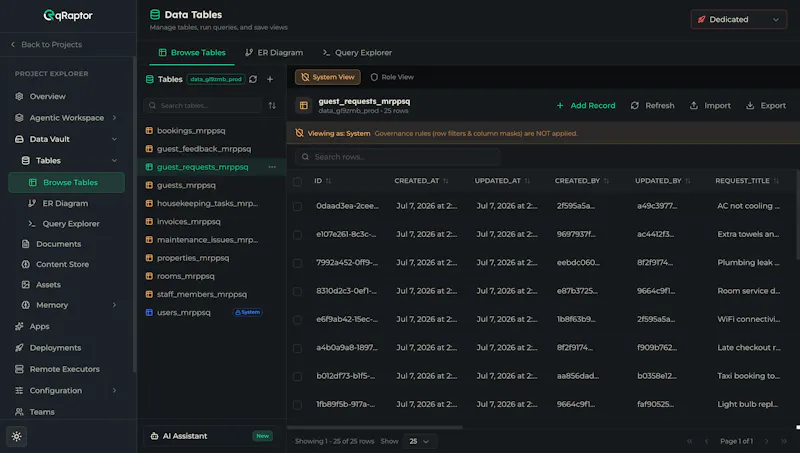Screen dimensions: 800x453
Task: Click the Refresh table button
Action: [x=653, y=106]
